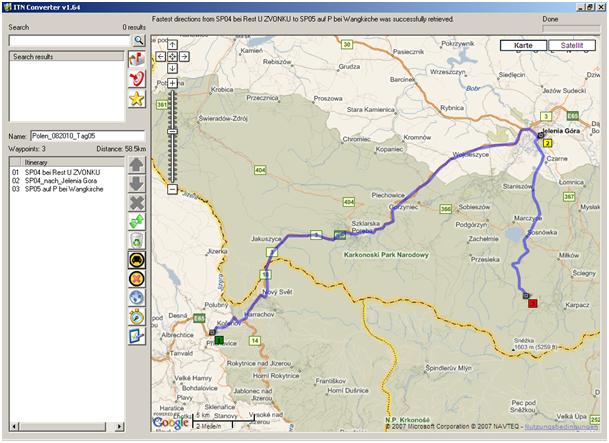Click the recycle bin clear itinerary icon
Screen dimensions: 609x443
137,241
